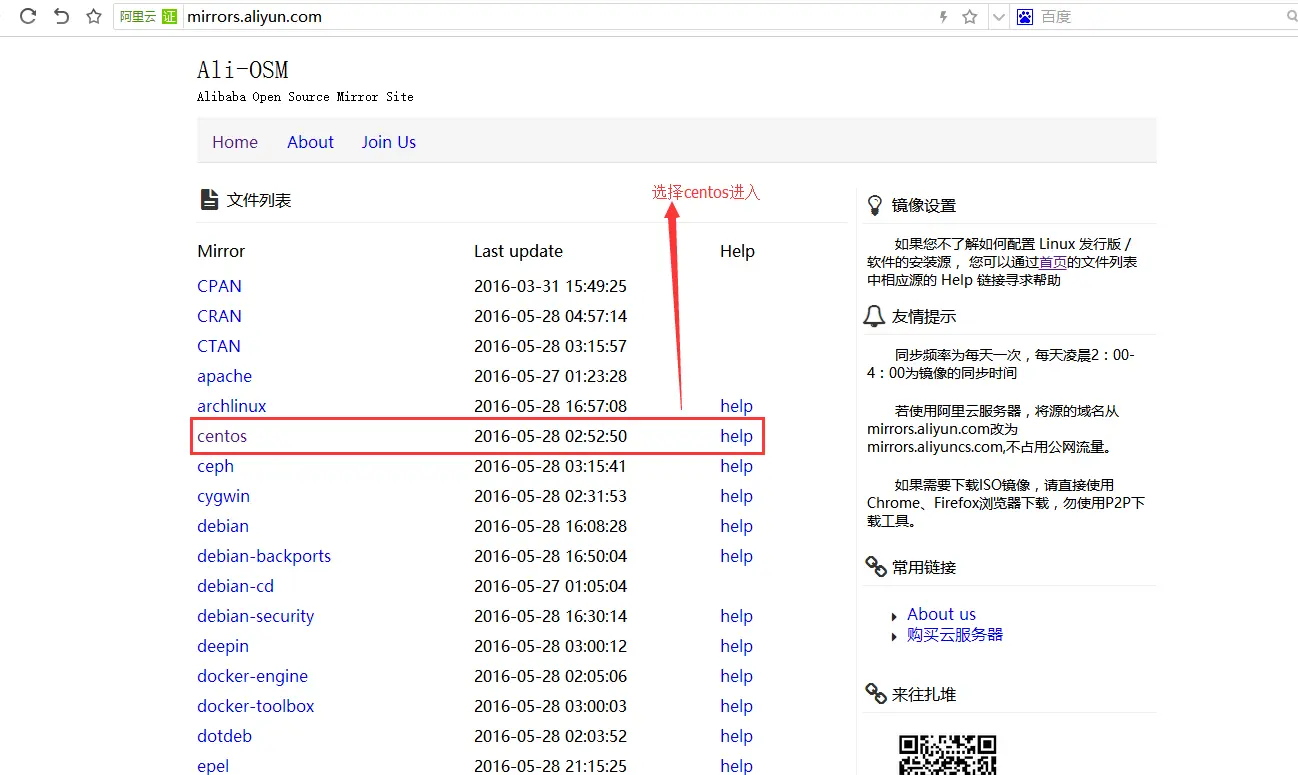This screenshot has height=775, width=1298.
Task: Click the star icon inside the address bar
Action: (969, 17)
